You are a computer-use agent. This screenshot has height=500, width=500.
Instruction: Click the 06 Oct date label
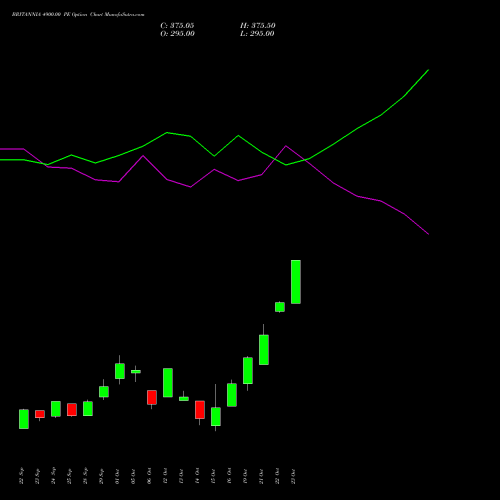[150, 476]
